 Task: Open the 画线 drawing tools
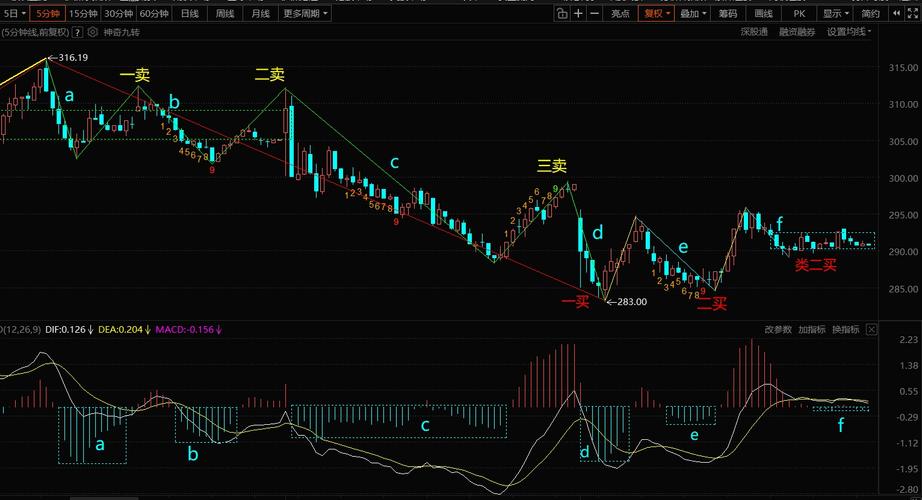[x=763, y=14]
